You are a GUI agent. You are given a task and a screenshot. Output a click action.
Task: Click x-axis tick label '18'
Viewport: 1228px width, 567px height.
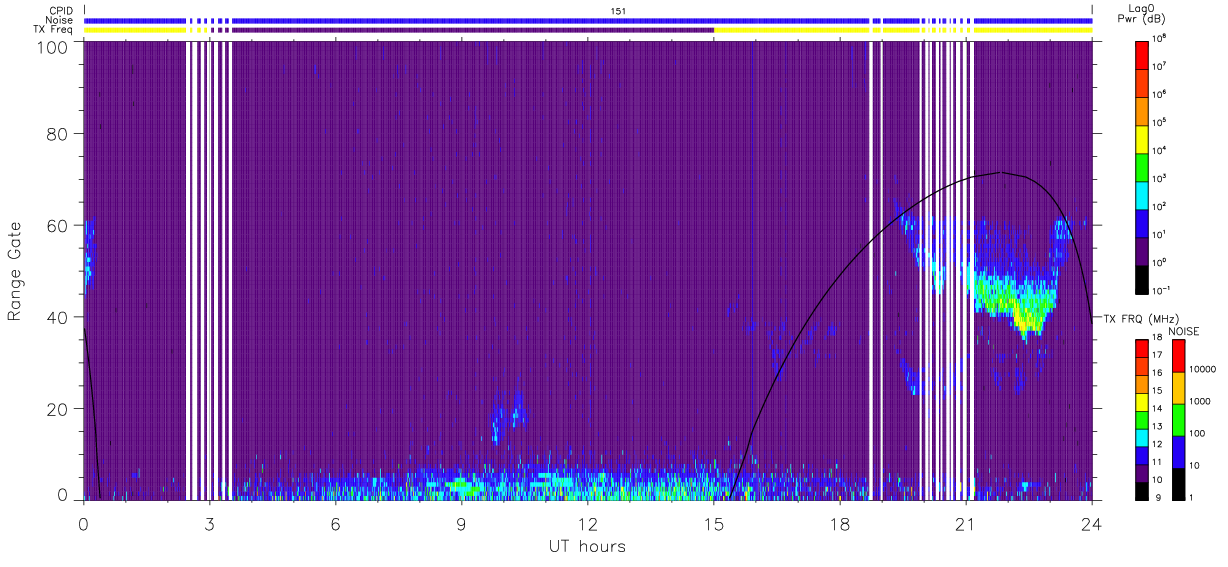839,524
